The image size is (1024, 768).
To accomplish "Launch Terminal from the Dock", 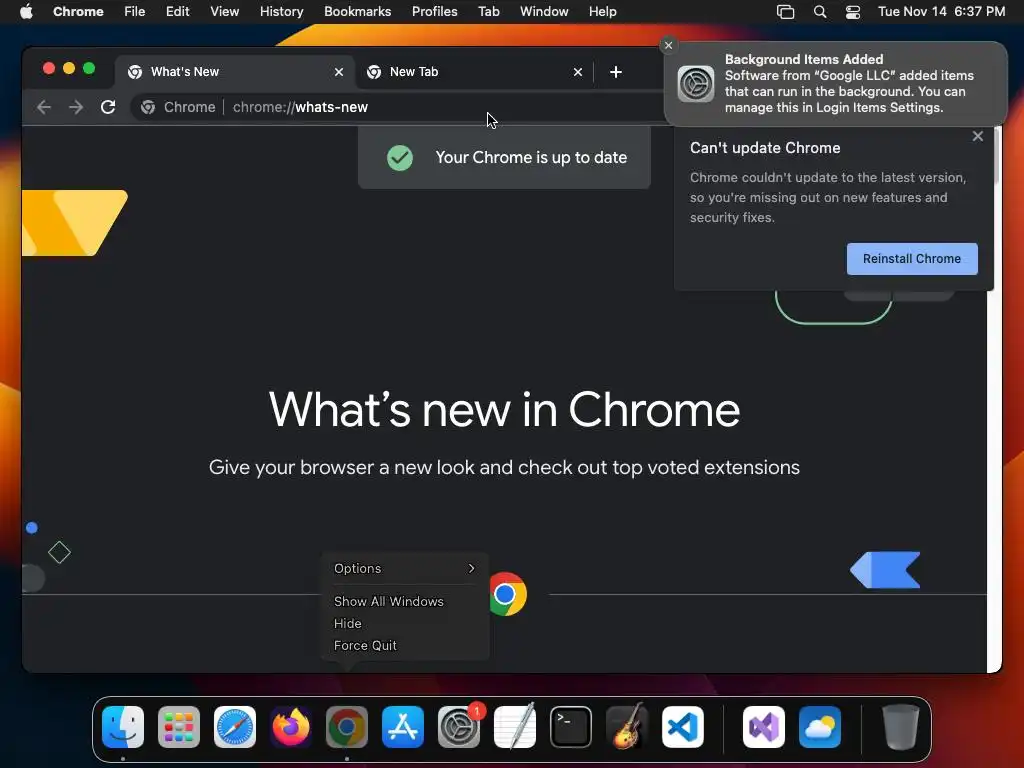I will click(571, 727).
